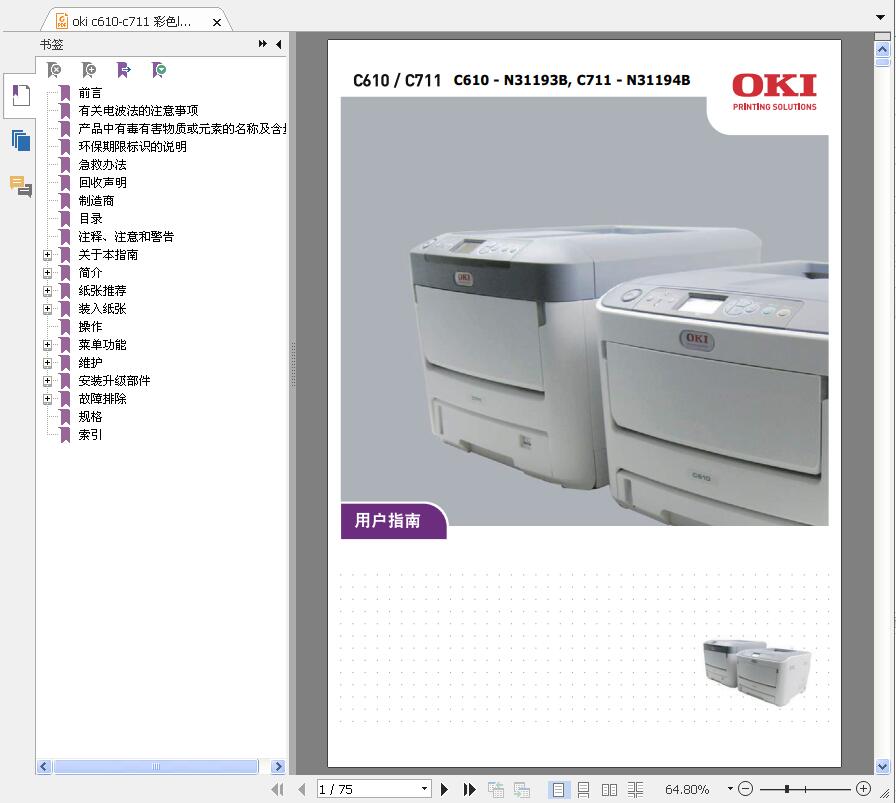896x803 pixels.
Task: Open the 目录 bookmark
Action: pyautogui.click(x=90, y=218)
